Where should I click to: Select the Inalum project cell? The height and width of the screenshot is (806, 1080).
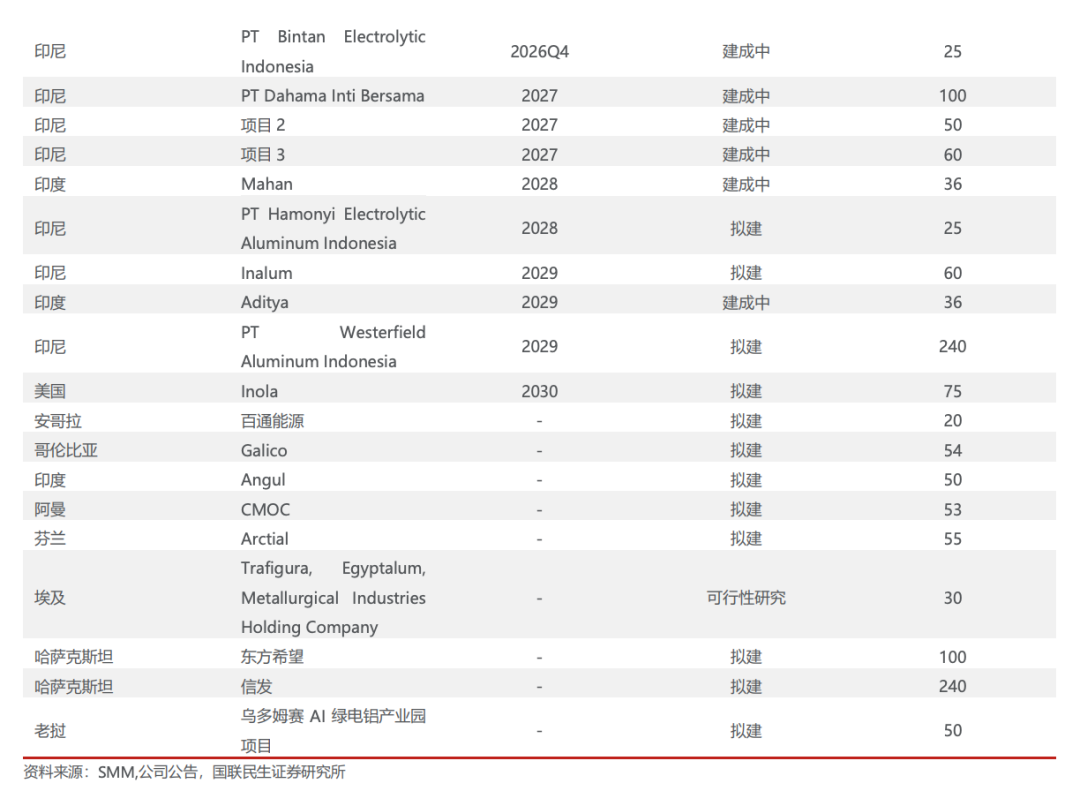267,273
